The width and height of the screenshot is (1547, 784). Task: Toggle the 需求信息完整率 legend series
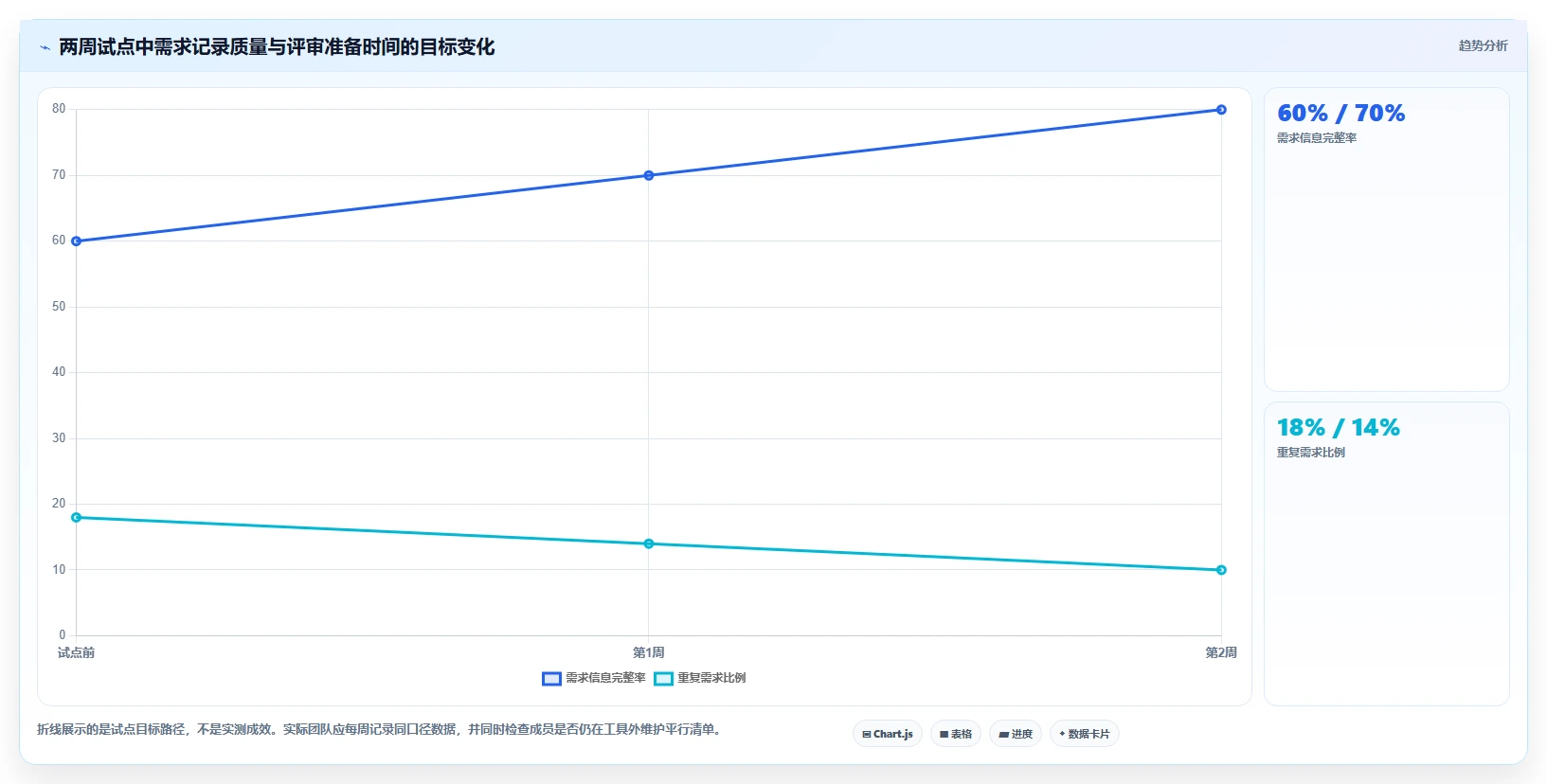[x=594, y=678]
